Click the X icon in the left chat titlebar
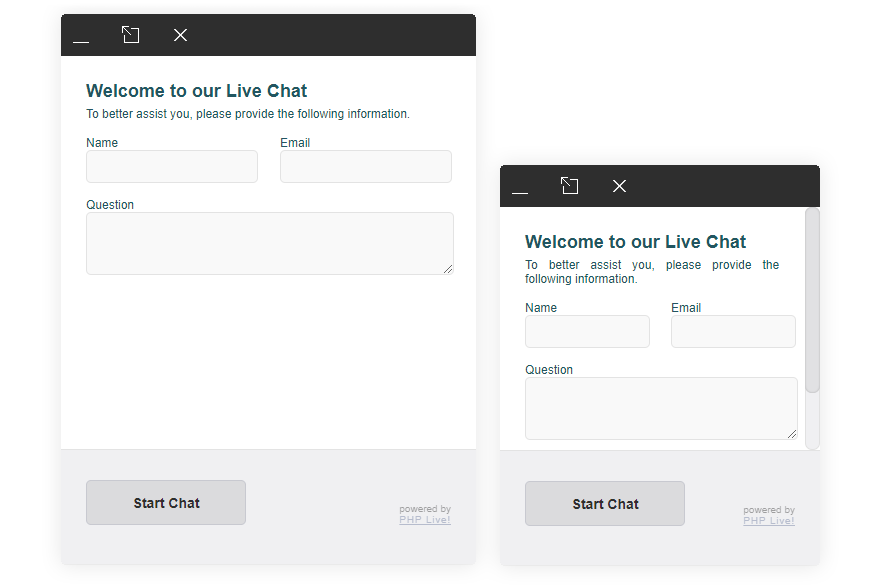Screen dimensions: 885x588 [x=180, y=34]
